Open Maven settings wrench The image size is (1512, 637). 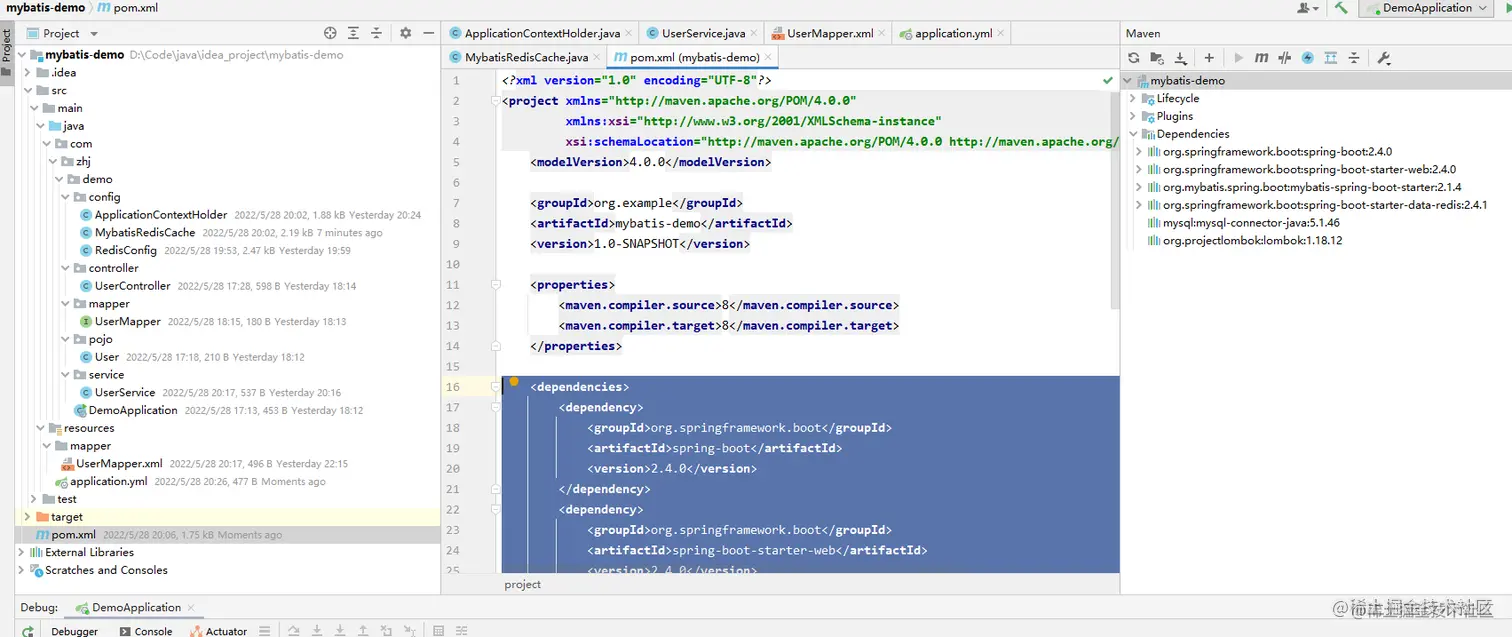click(x=1384, y=58)
